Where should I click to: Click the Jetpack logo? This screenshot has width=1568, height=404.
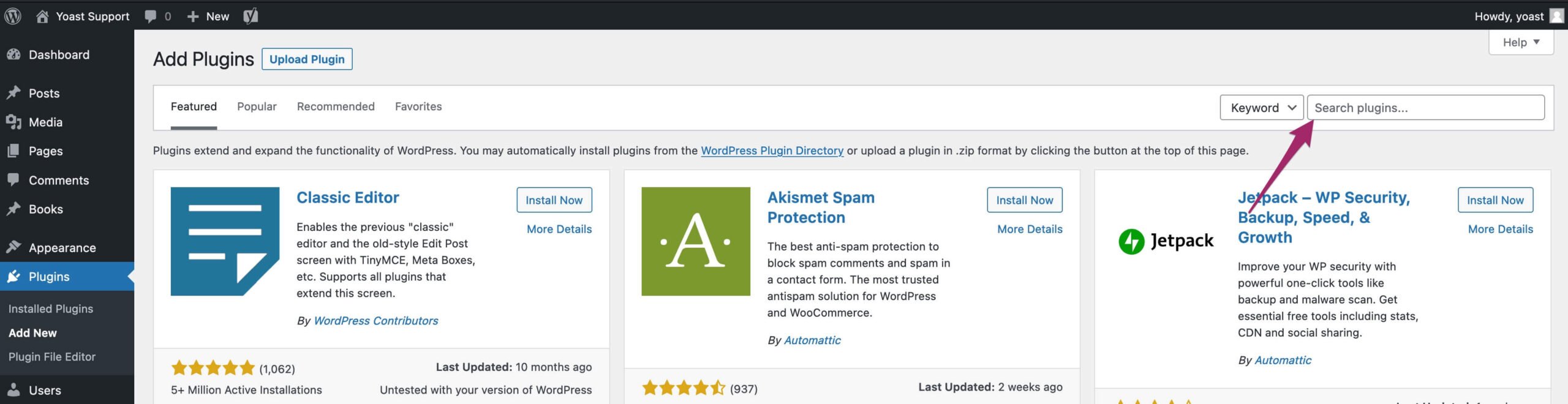1166,241
